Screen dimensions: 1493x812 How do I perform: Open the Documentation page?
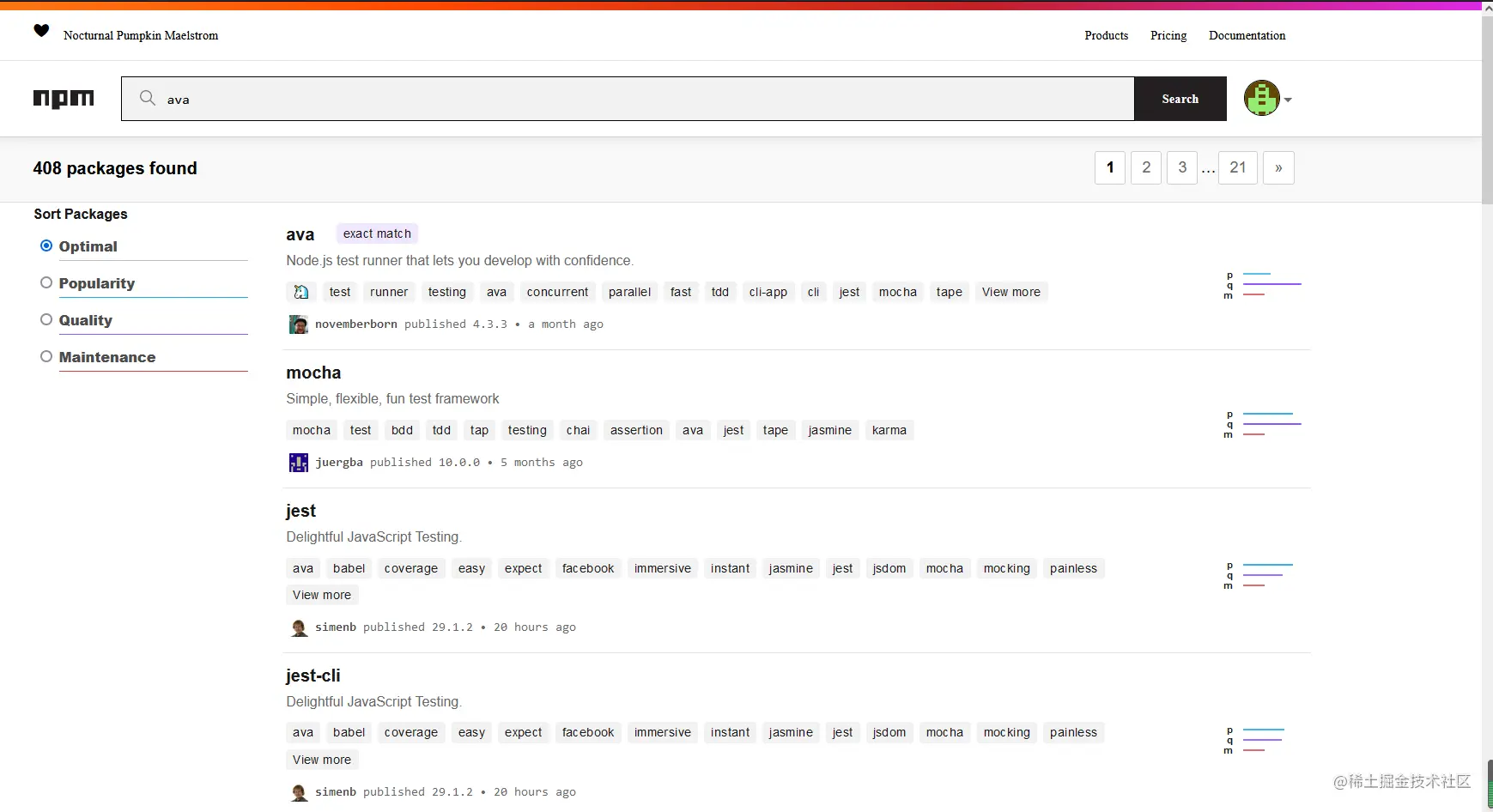tap(1247, 35)
